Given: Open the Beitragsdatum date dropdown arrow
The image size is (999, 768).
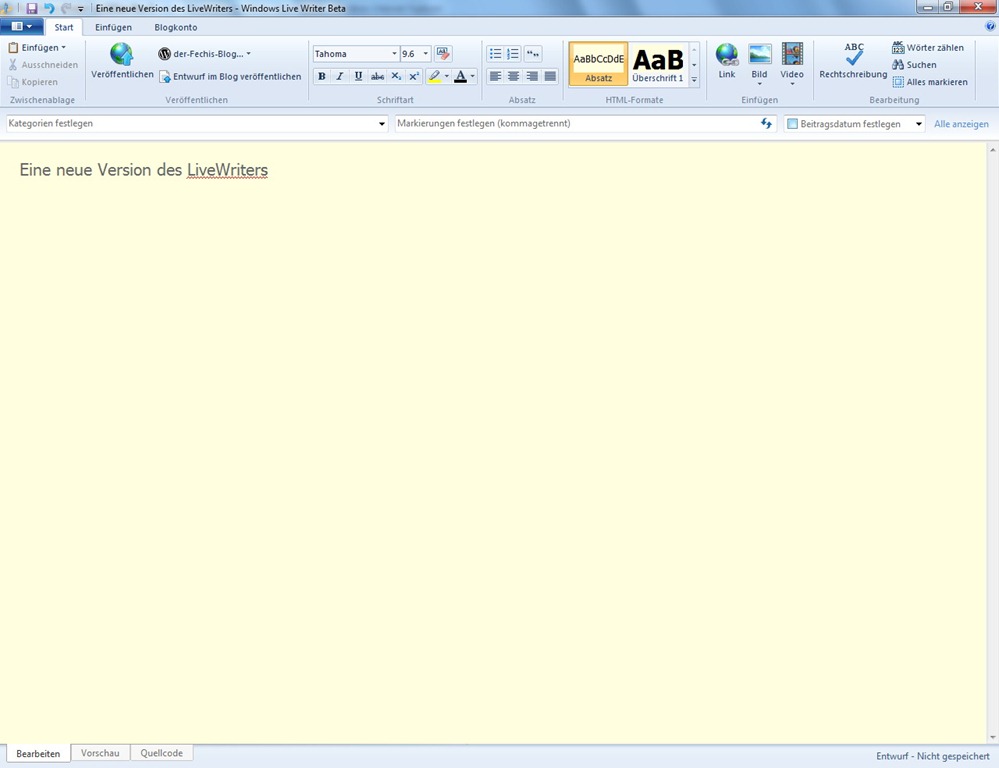Looking at the screenshot, I should (x=919, y=124).
